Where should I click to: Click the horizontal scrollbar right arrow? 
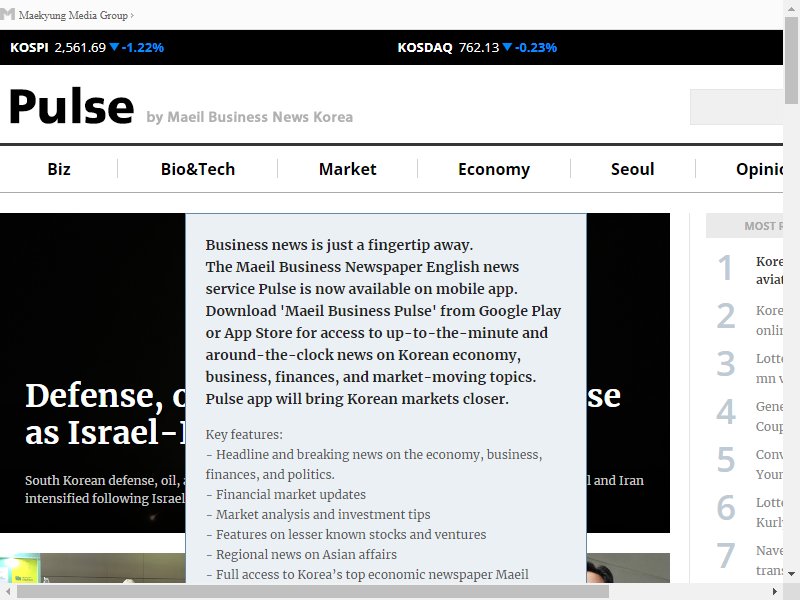[x=775, y=592]
